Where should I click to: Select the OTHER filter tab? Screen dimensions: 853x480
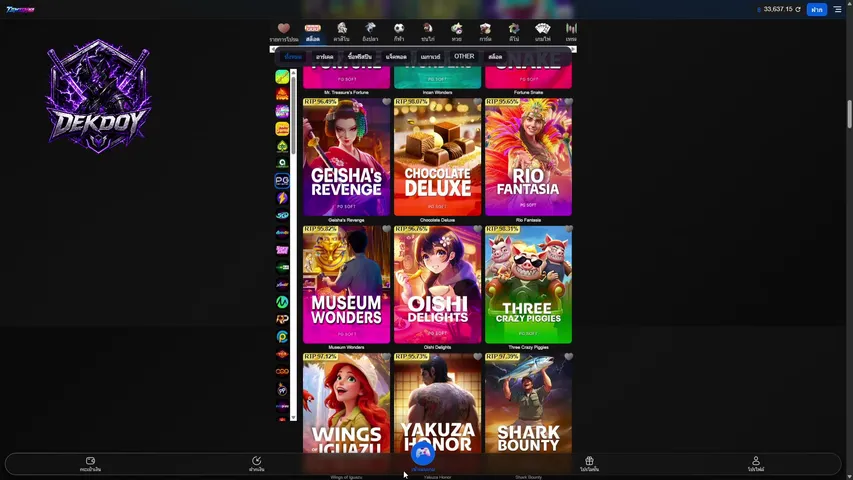pos(464,57)
